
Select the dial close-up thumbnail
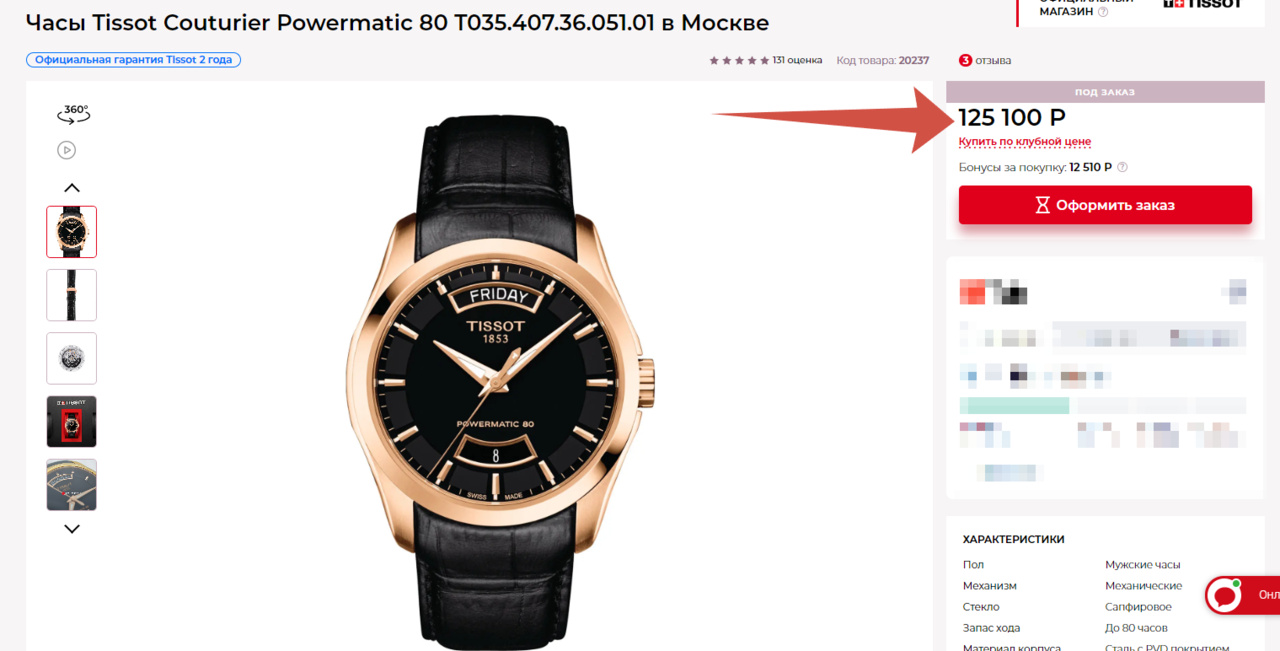pyautogui.click(x=72, y=485)
